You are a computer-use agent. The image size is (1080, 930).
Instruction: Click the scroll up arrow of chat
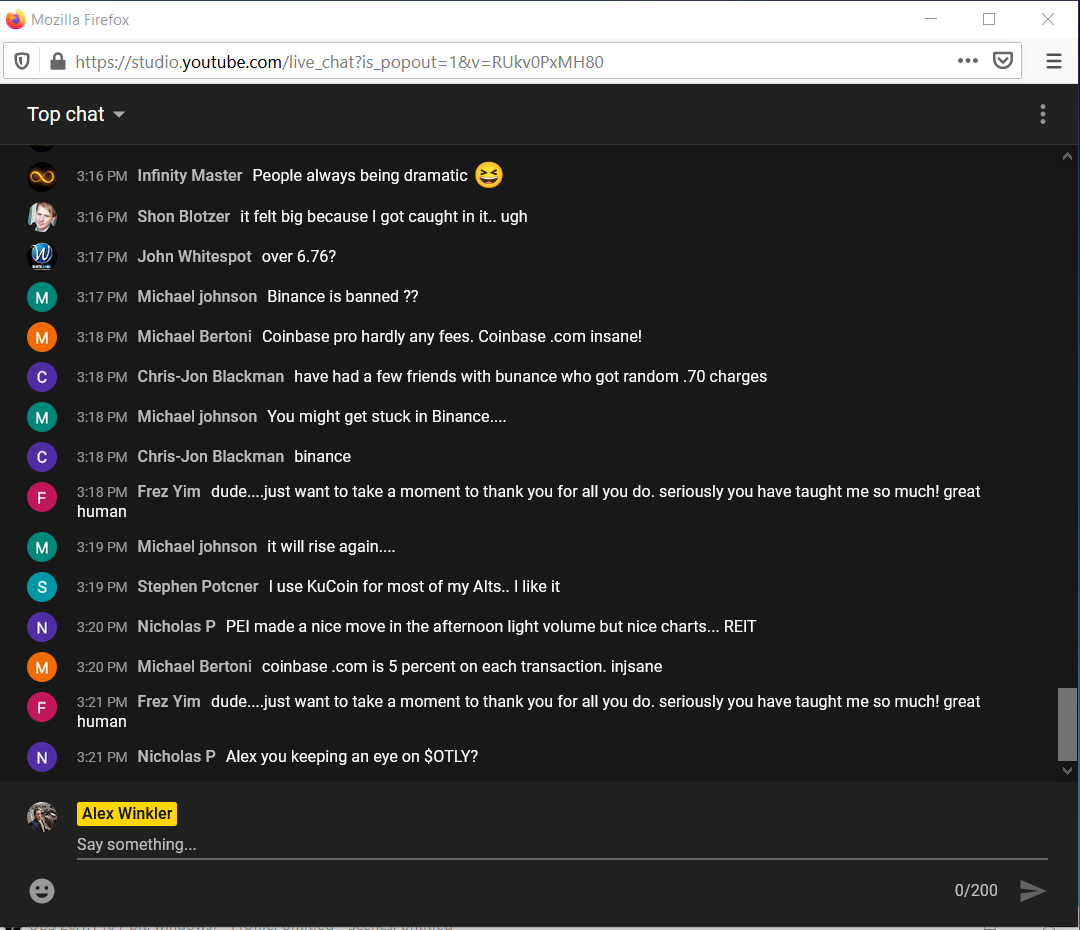[1067, 156]
